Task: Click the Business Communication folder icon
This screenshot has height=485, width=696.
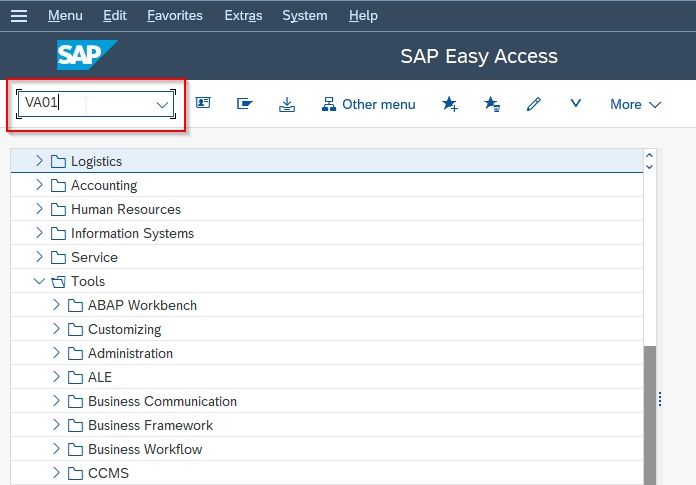Action: click(x=75, y=402)
